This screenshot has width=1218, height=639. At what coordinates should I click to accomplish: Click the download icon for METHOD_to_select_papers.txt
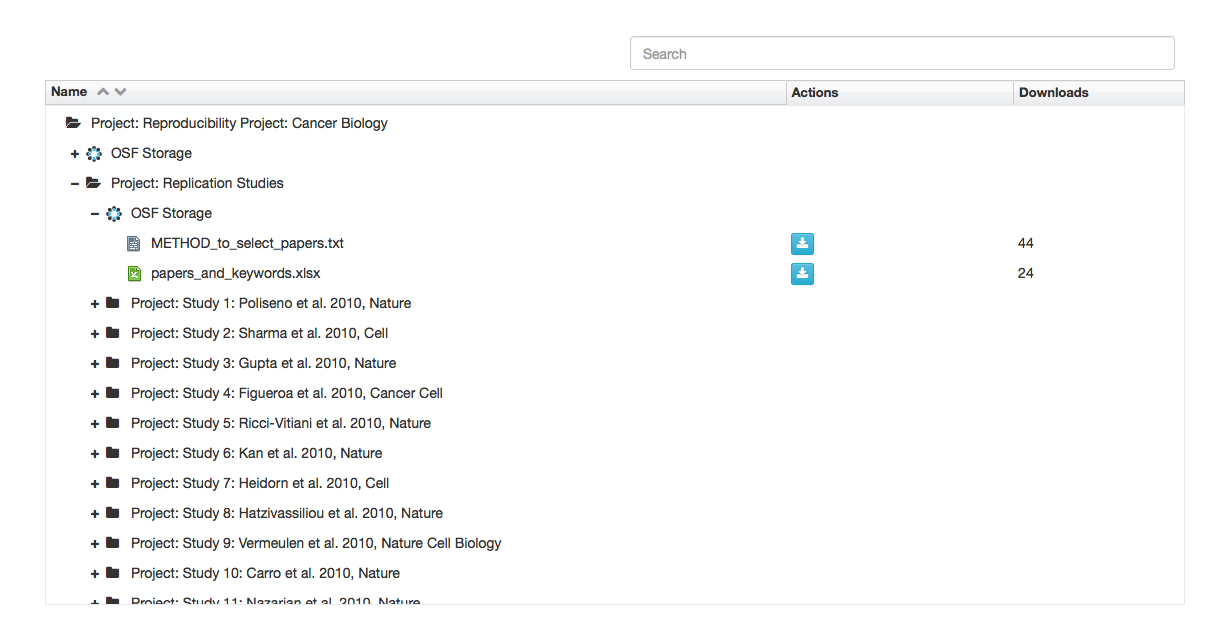802,243
